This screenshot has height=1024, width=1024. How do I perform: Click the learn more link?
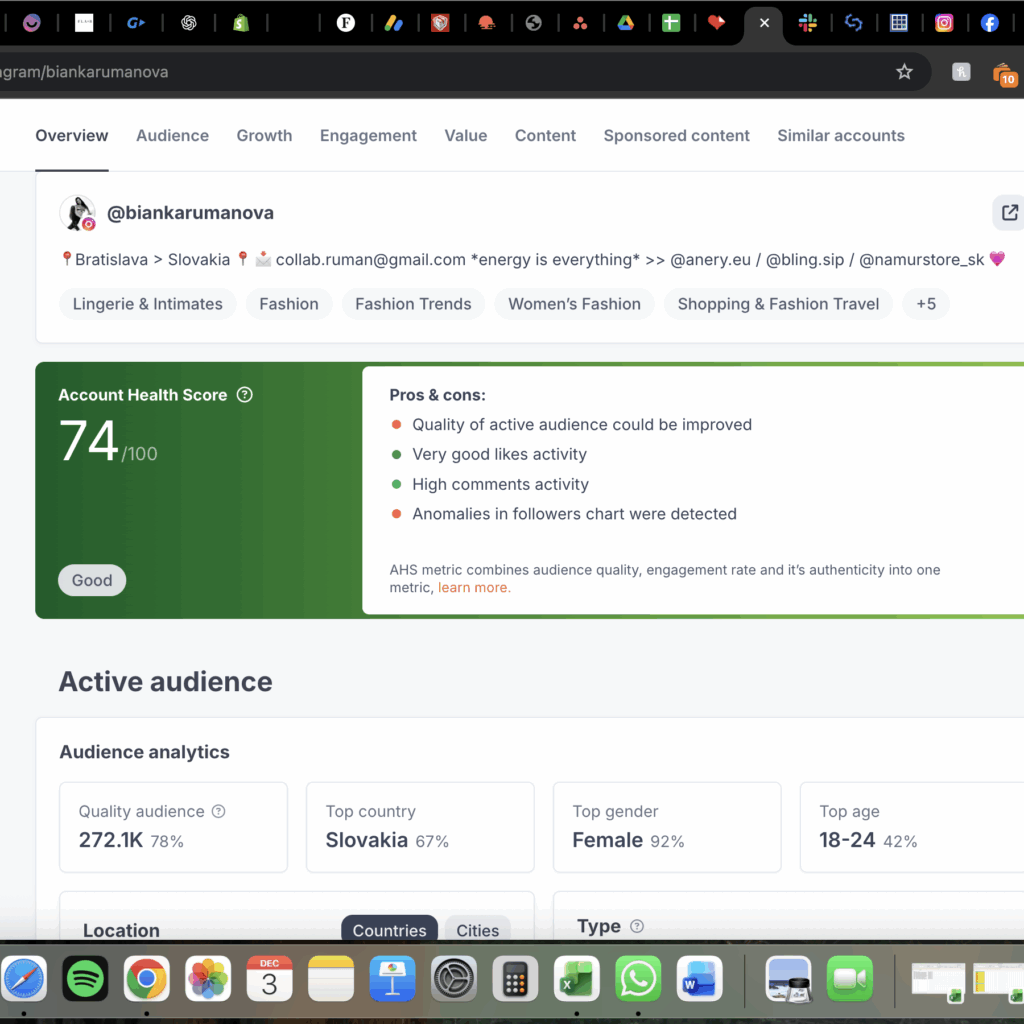[x=474, y=588]
